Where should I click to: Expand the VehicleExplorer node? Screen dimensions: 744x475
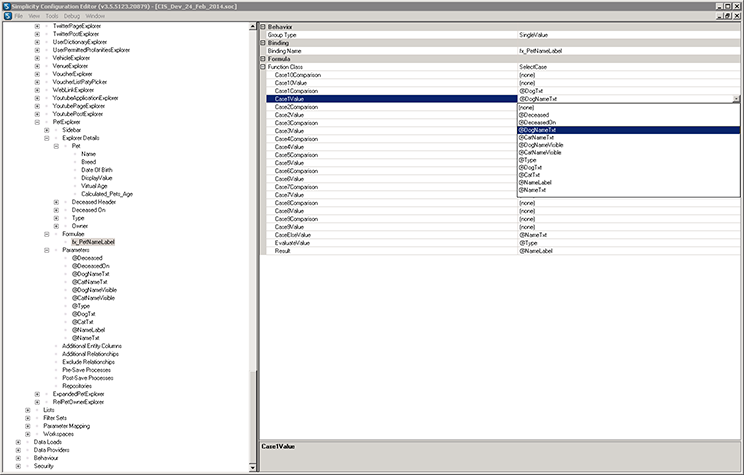point(37,58)
